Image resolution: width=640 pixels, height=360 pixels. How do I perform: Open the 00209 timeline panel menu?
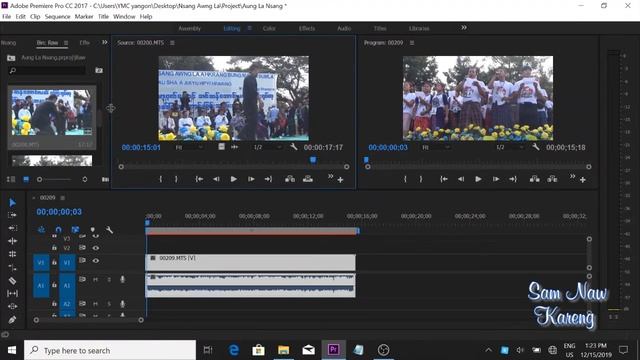click(x=62, y=198)
